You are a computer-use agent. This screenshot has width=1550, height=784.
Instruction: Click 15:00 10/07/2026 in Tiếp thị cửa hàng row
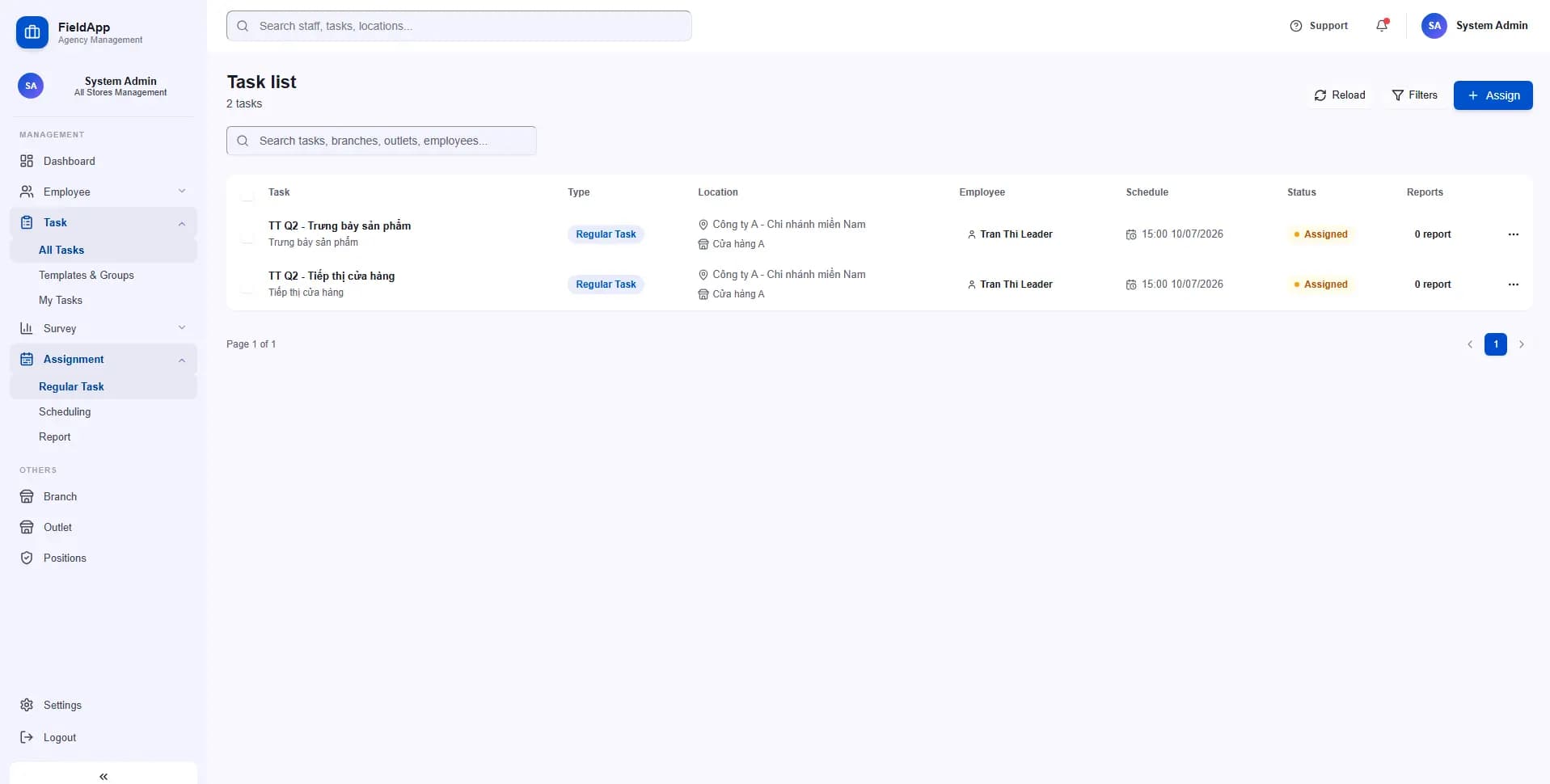[x=1182, y=285]
